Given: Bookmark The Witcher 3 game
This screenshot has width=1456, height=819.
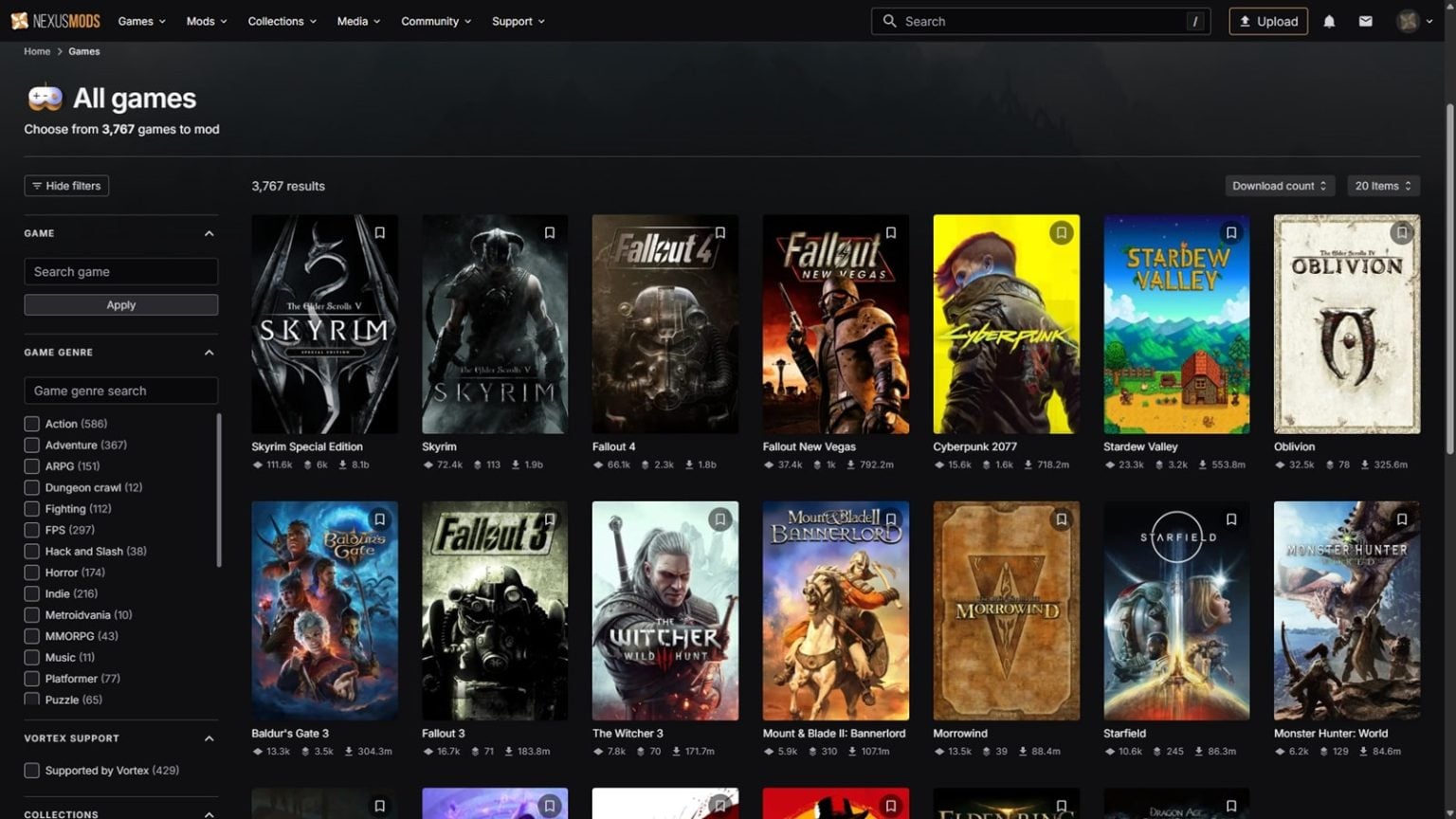Looking at the screenshot, I should coord(719,519).
